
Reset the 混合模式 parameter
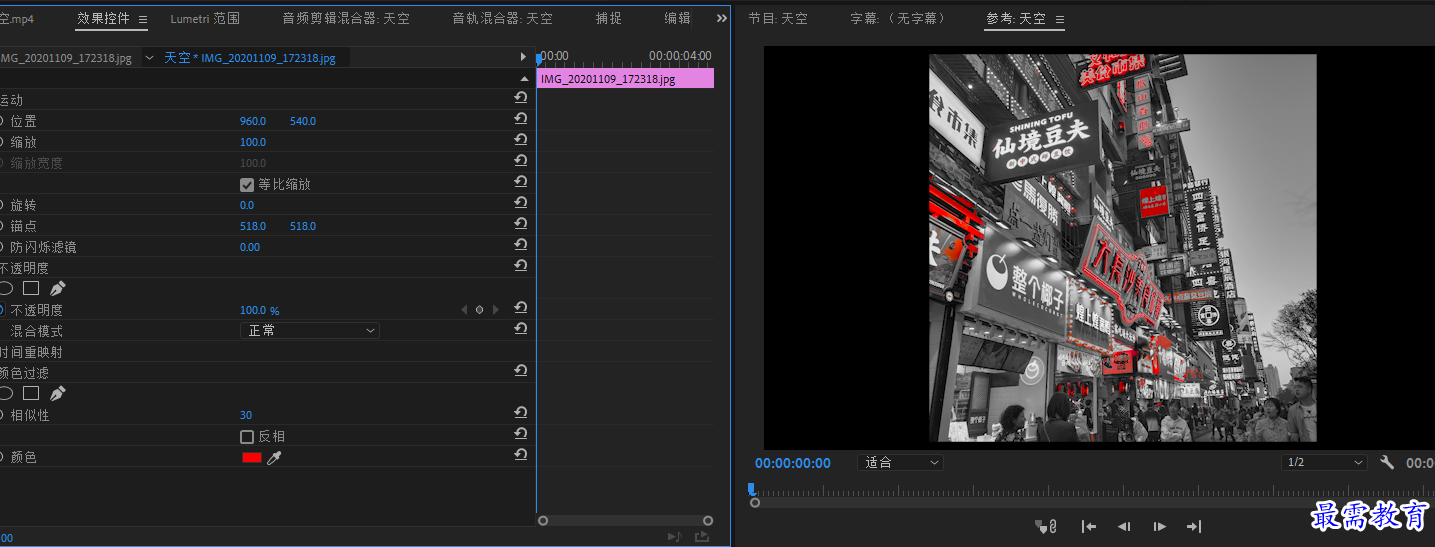click(520, 329)
